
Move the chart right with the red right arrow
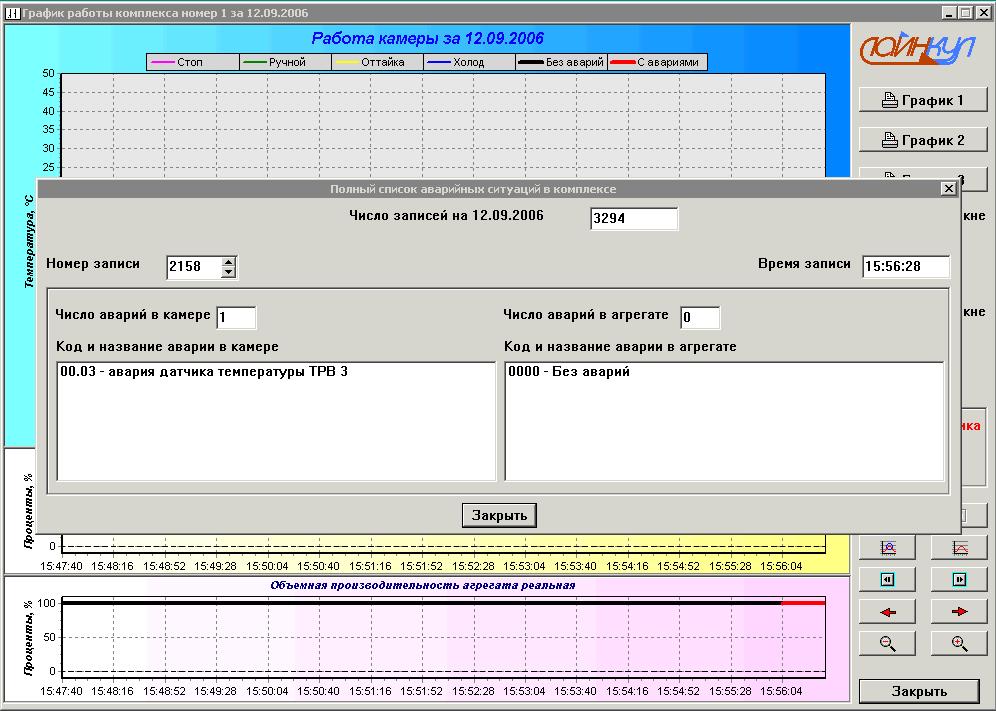click(x=959, y=612)
